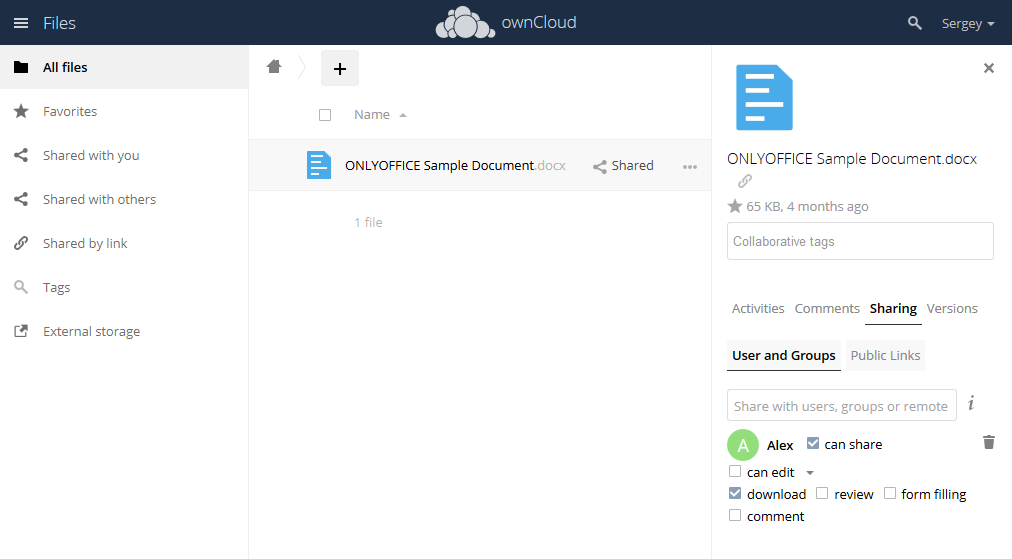Click Alex's name in share list

[780, 445]
